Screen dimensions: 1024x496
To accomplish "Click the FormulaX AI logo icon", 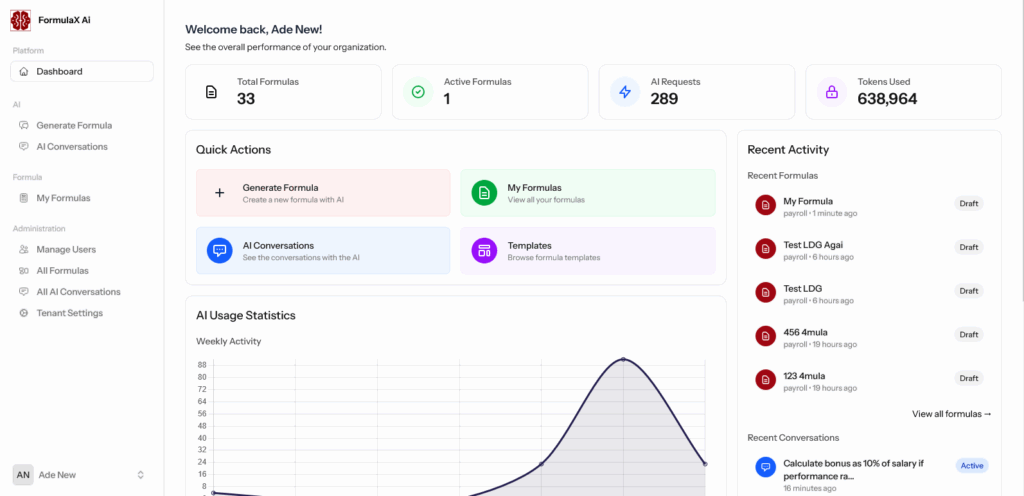I will pos(20,20).
